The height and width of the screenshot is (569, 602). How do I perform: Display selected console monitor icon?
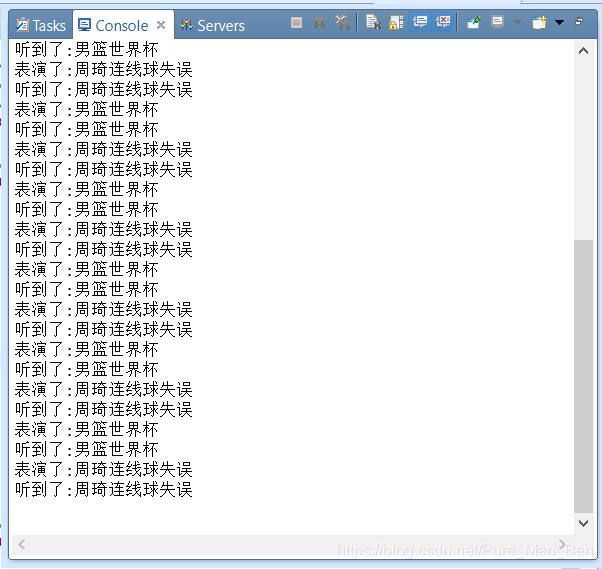click(497, 22)
